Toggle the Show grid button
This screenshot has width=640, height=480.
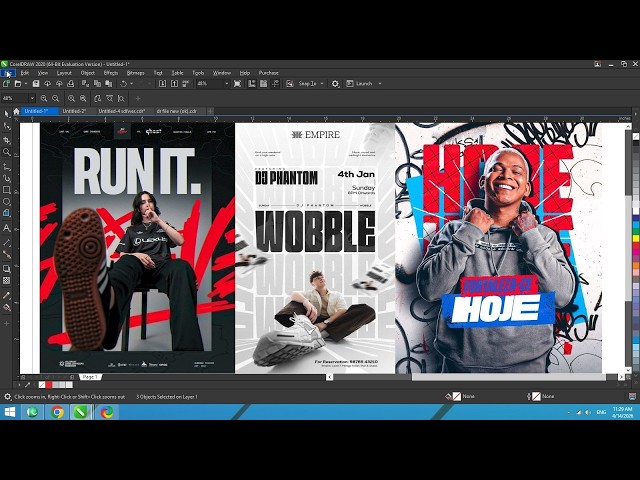click(x=264, y=84)
